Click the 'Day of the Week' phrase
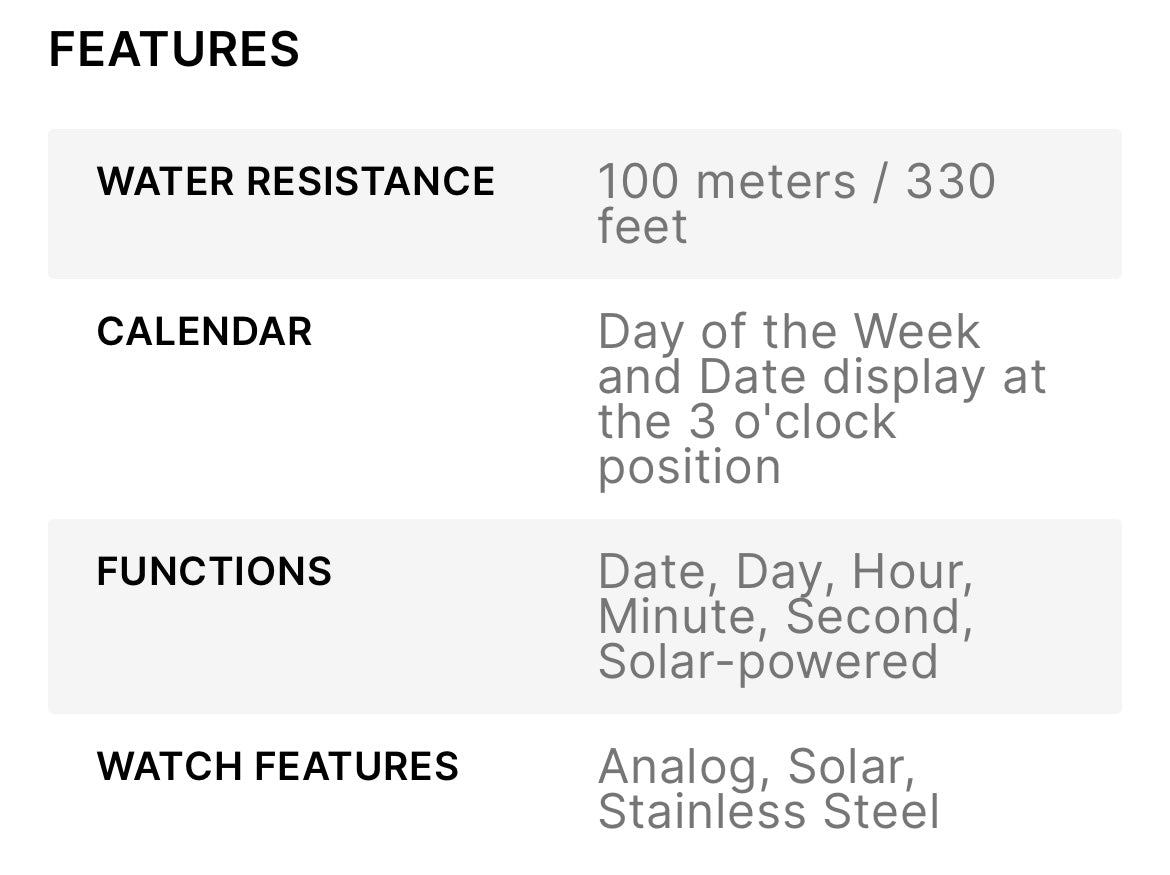1170x875 pixels. point(789,332)
